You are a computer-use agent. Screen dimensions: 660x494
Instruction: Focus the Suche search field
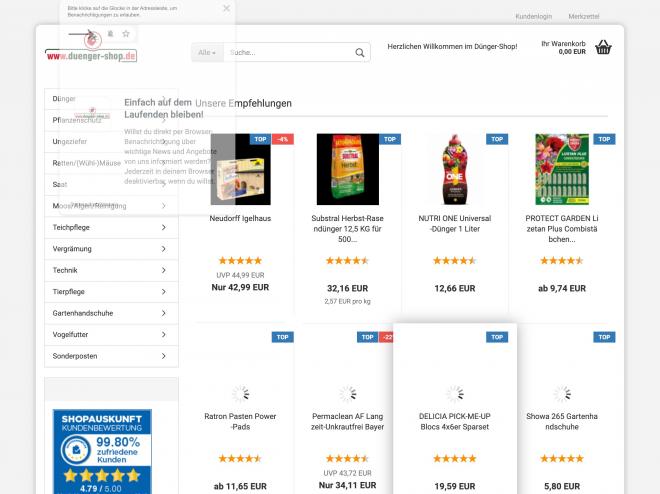tap(288, 53)
